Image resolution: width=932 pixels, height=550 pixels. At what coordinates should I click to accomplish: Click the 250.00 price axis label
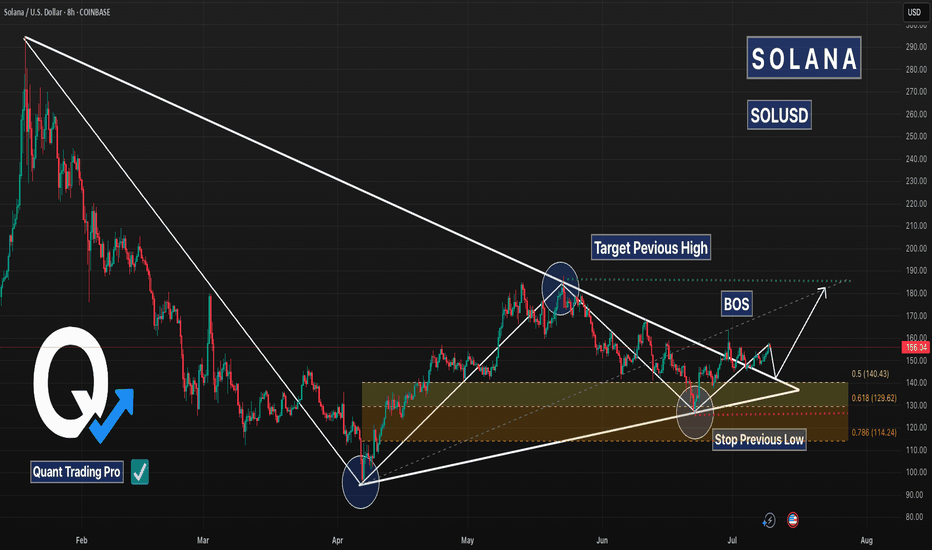pyautogui.click(x=916, y=136)
